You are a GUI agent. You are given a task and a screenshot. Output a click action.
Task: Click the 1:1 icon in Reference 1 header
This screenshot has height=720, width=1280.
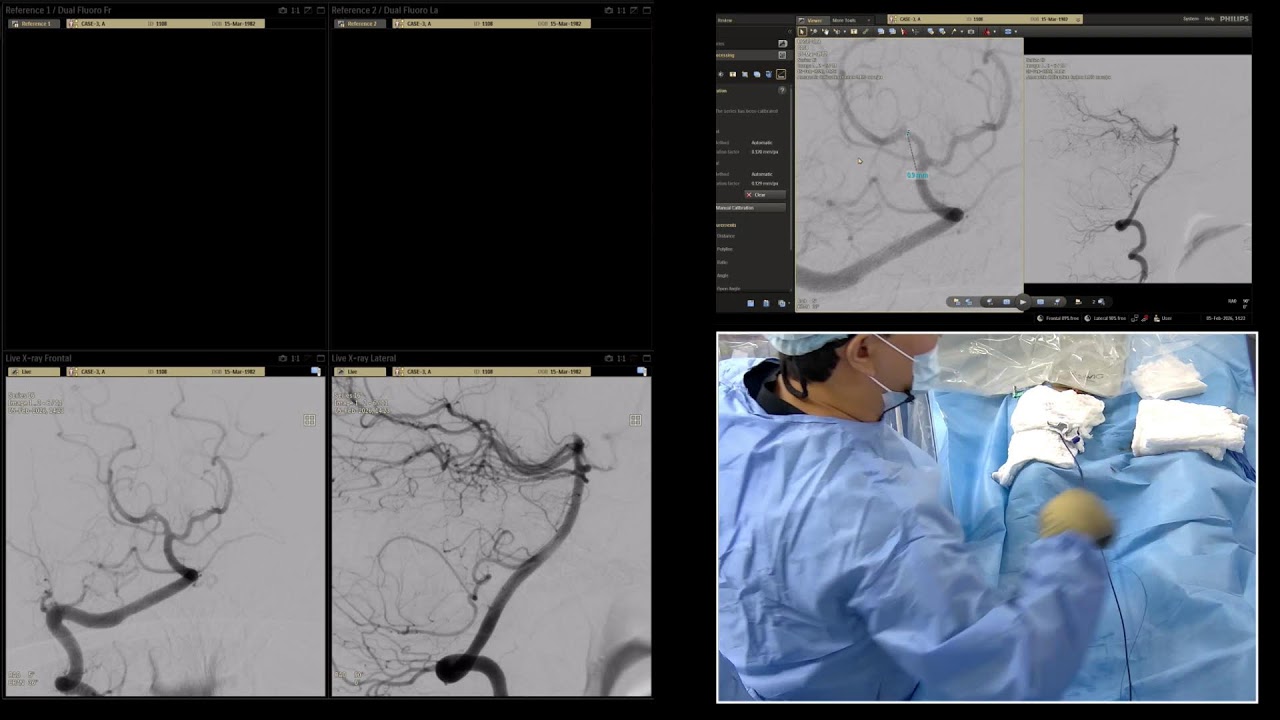click(295, 10)
